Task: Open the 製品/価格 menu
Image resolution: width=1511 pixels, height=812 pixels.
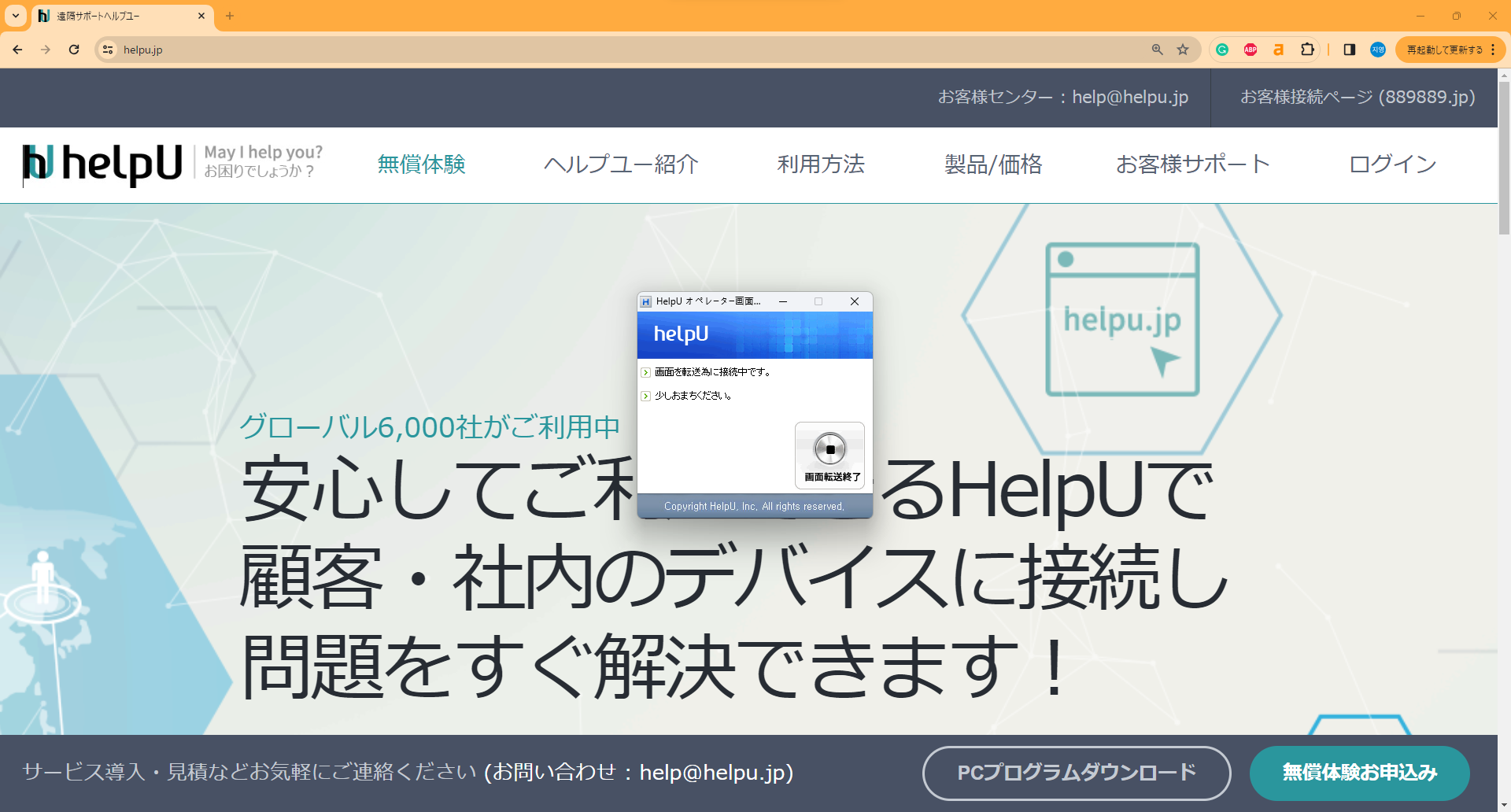Action: [993, 164]
